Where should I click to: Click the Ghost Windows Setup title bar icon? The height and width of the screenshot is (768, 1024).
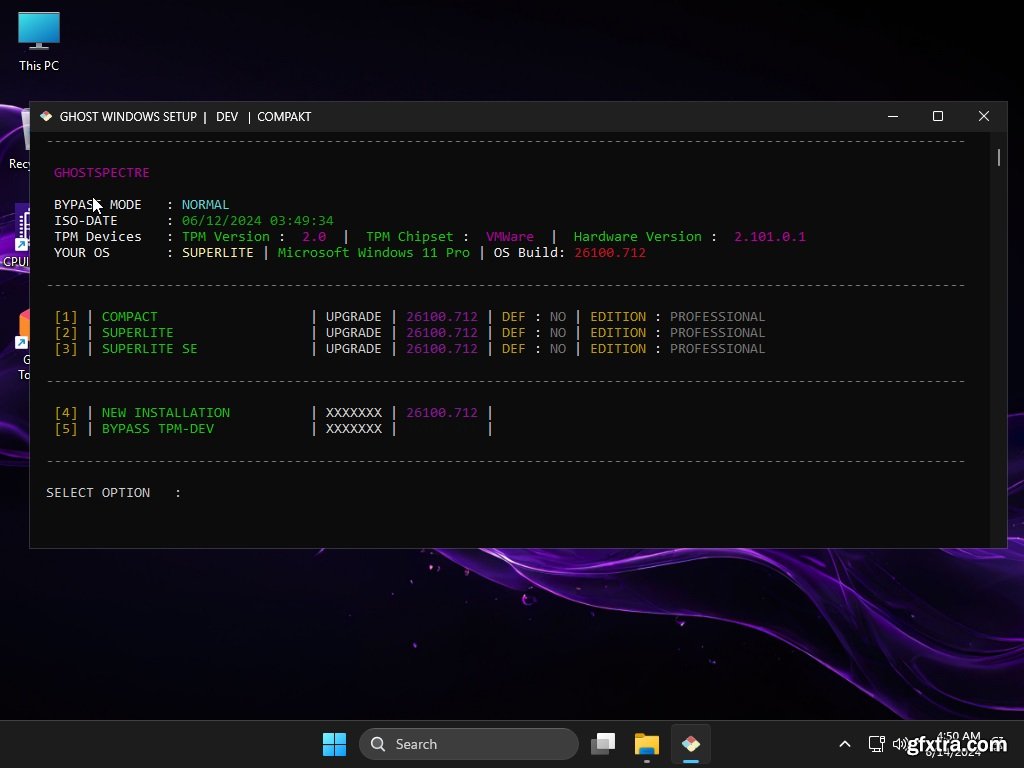[x=46, y=117]
